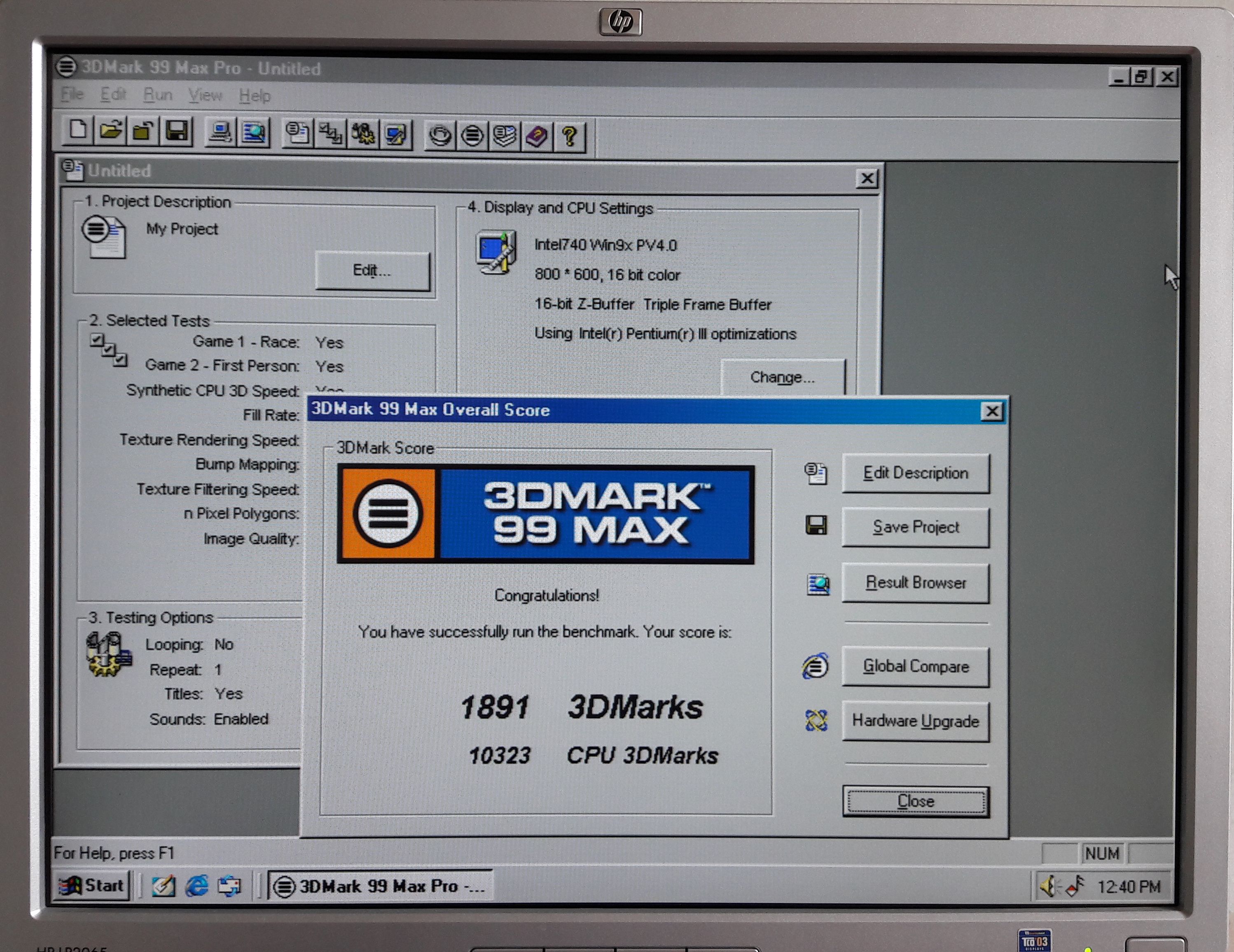Click Close in the Overall Score dialog
The width and height of the screenshot is (1234, 952).
[x=915, y=801]
